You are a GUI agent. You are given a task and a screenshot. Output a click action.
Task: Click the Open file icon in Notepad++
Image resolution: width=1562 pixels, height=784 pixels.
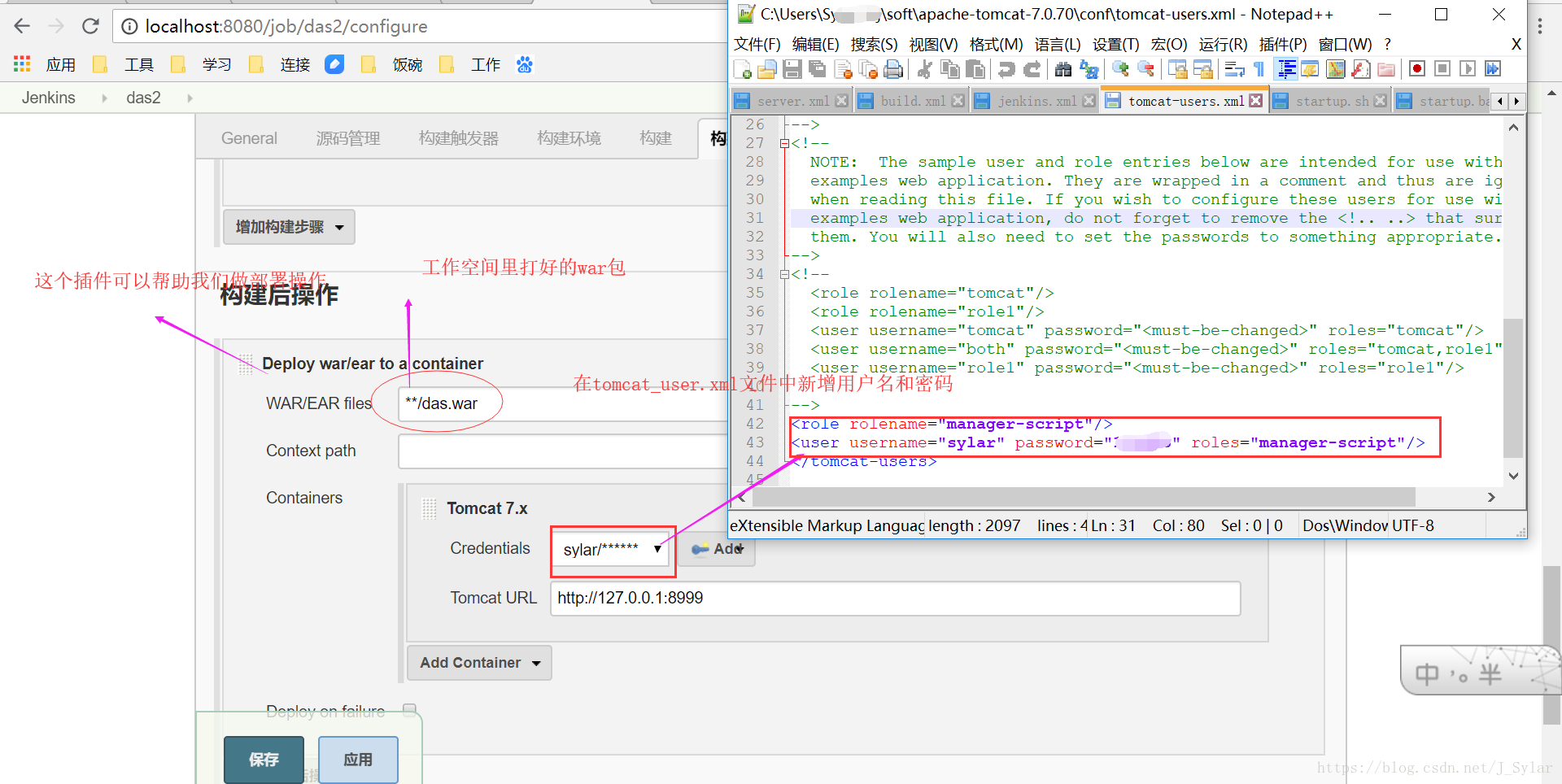pyautogui.click(x=767, y=69)
